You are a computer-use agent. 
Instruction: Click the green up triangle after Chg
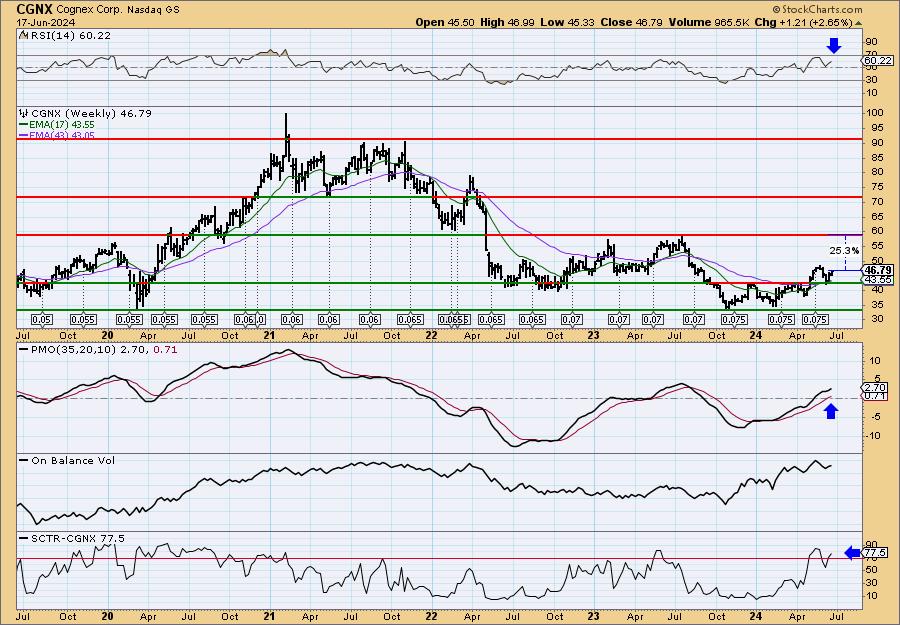[x=859, y=23]
